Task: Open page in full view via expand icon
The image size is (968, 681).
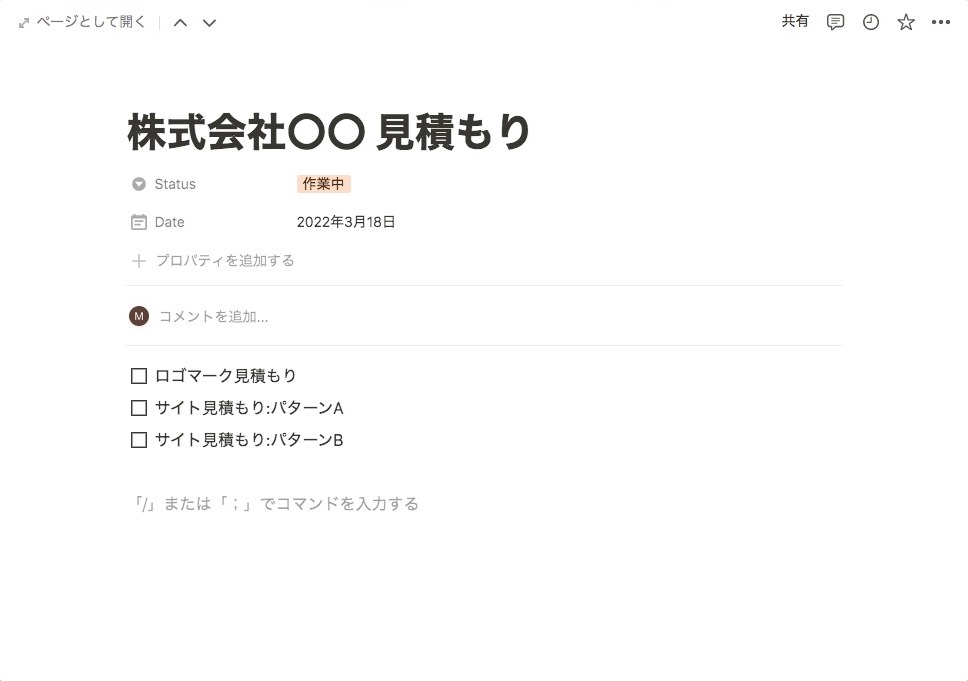Action: [23, 23]
